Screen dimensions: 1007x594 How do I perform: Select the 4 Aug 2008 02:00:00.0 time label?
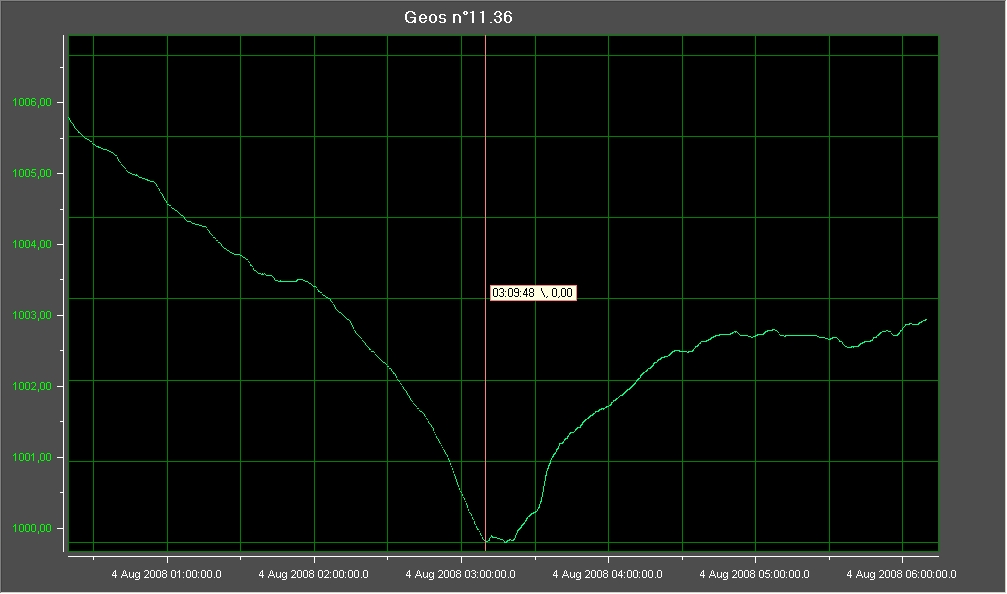pos(313,575)
